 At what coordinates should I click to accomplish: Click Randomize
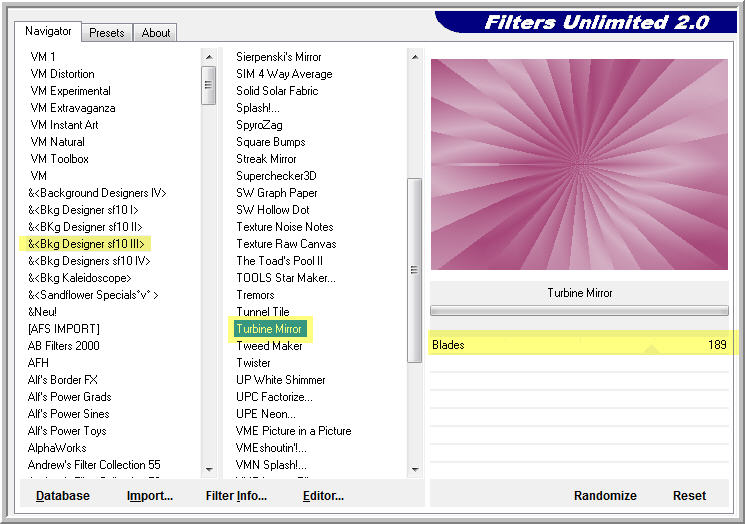(605, 495)
